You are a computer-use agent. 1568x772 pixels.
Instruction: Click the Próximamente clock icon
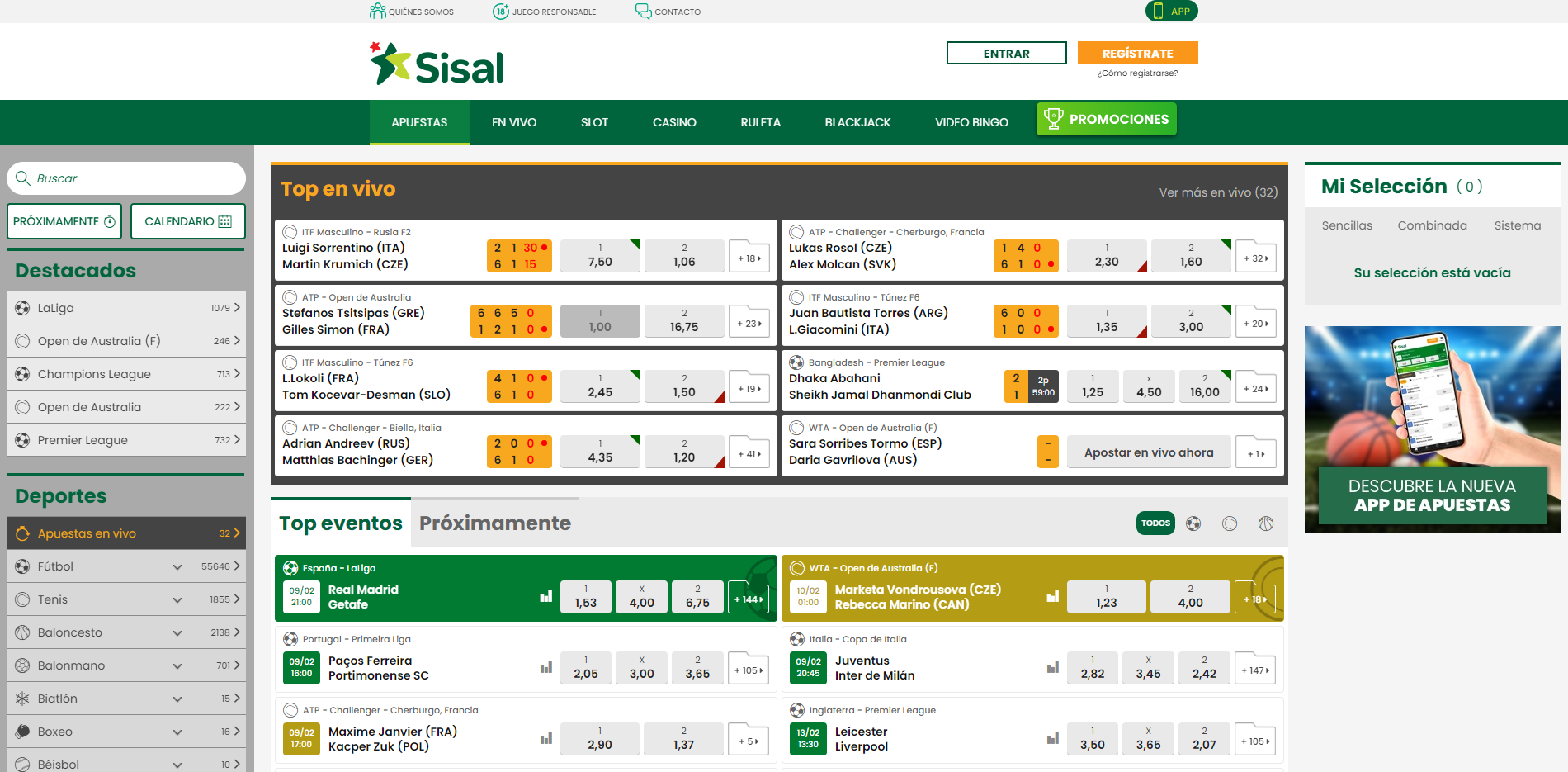pyautogui.click(x=110, y=221)
